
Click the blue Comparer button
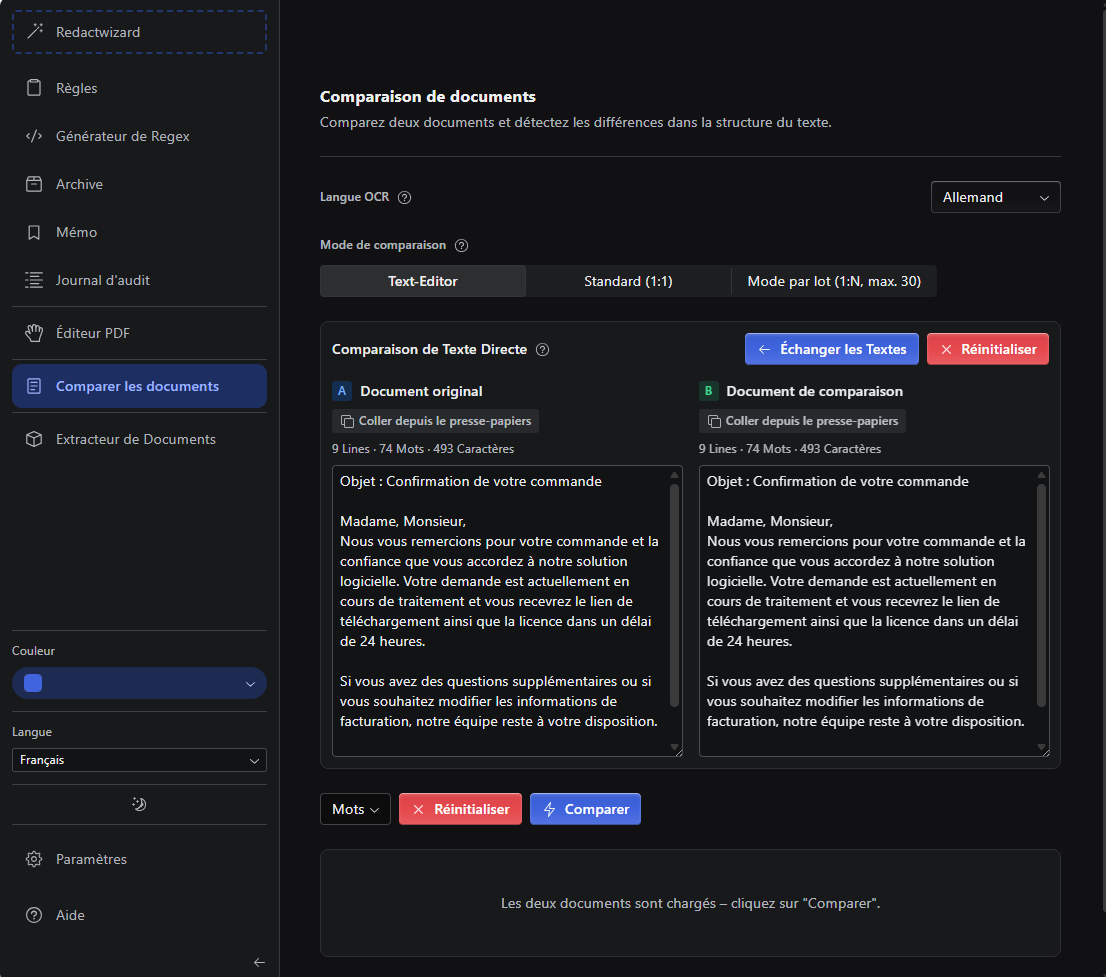click(x=585, y=809)
